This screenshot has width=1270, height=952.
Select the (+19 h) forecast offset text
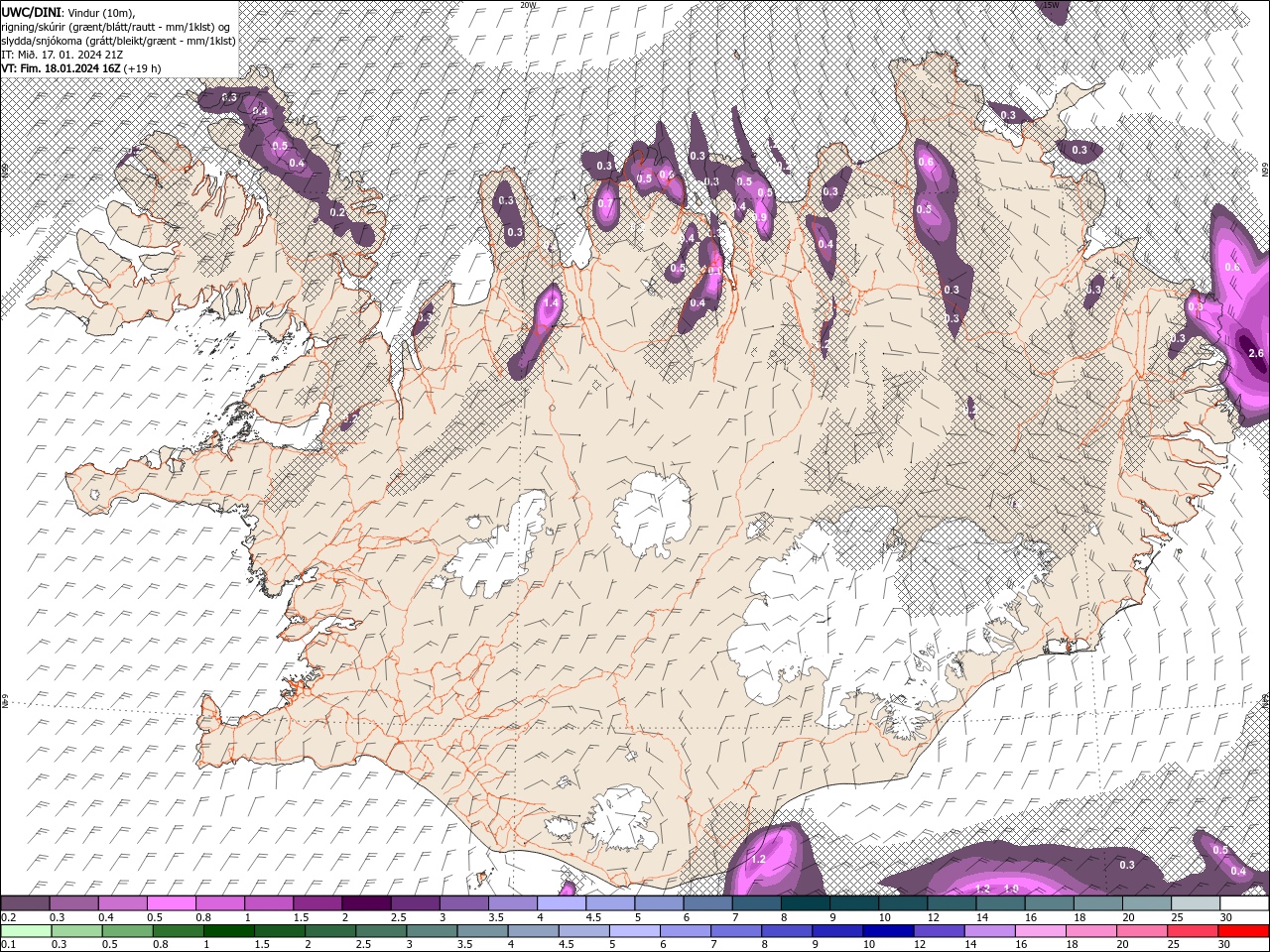[x=143, y=68]
